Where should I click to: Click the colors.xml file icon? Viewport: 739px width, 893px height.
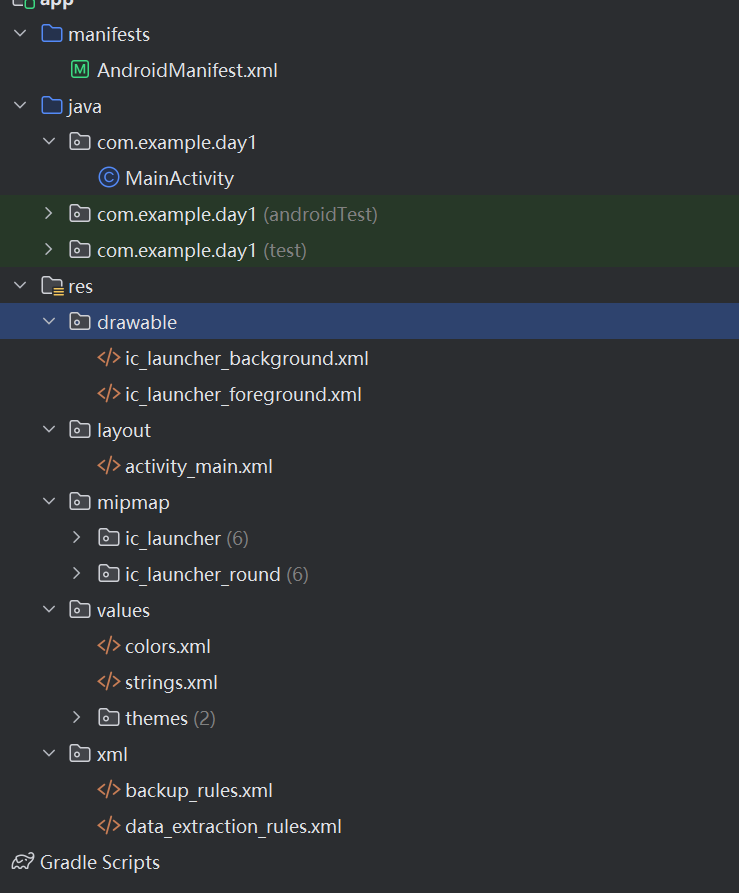[108, 646]
